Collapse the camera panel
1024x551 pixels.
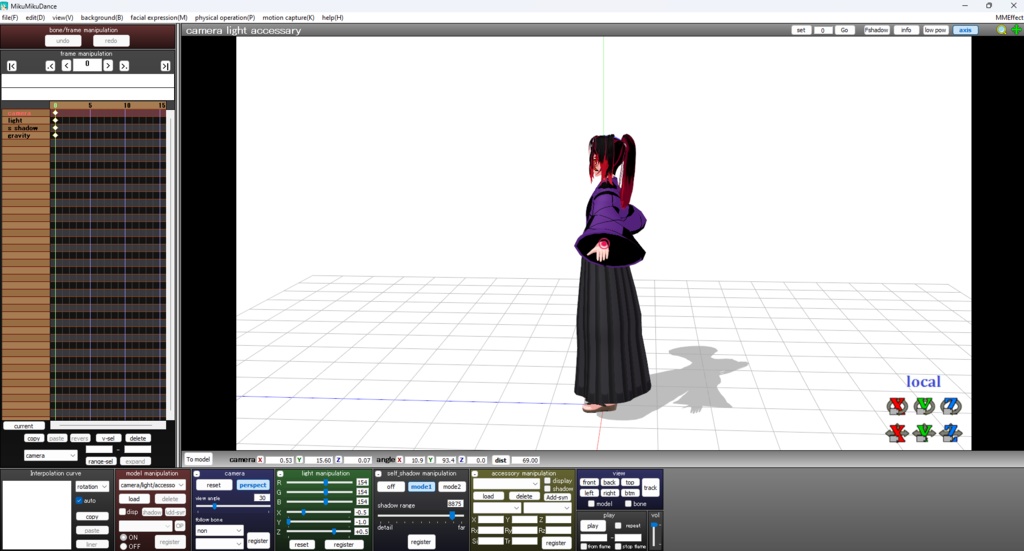(x=197, y=474)
